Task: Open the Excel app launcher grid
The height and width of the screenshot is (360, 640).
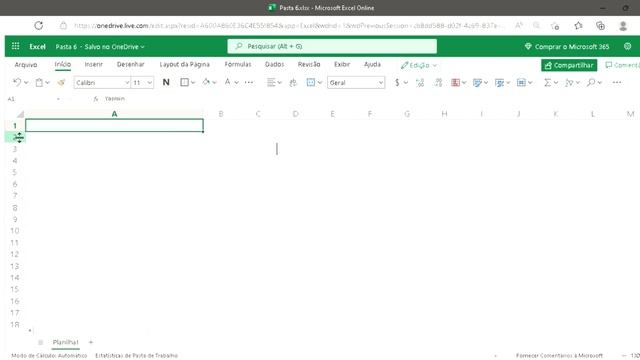Action: coord(16,46)
